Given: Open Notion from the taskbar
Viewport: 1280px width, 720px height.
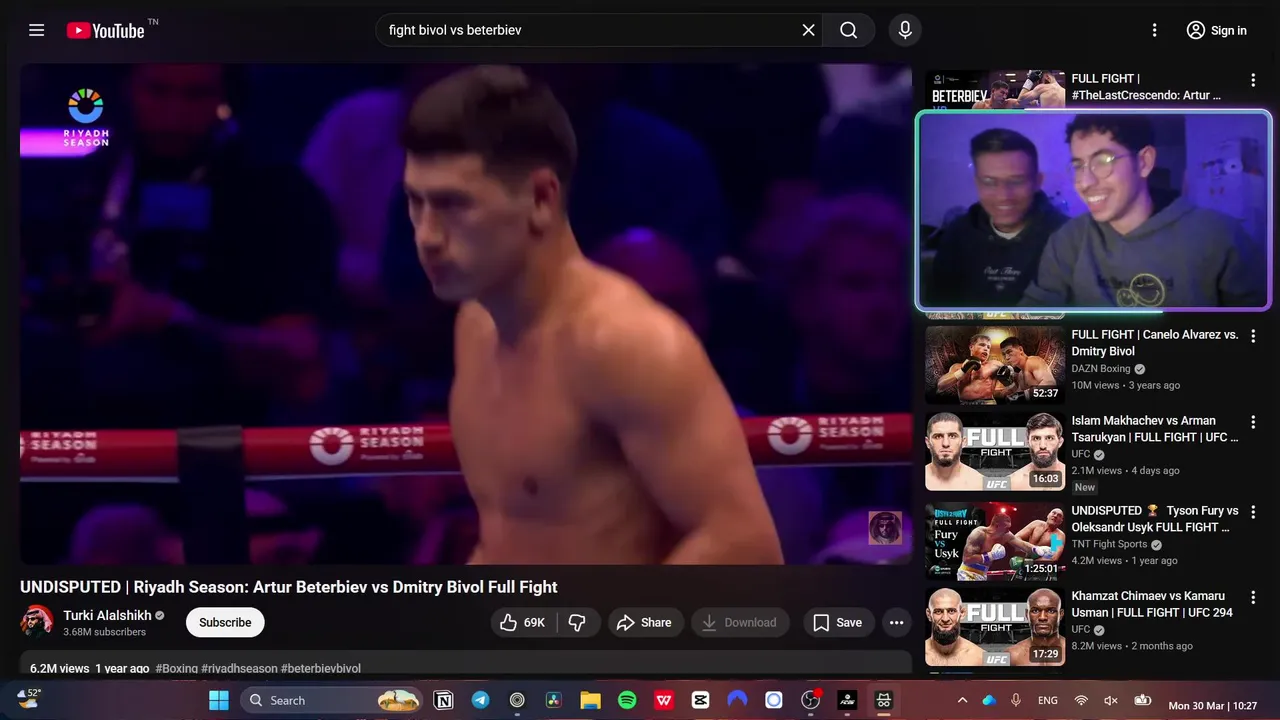Looking at the screenshot, I should 443,700.
